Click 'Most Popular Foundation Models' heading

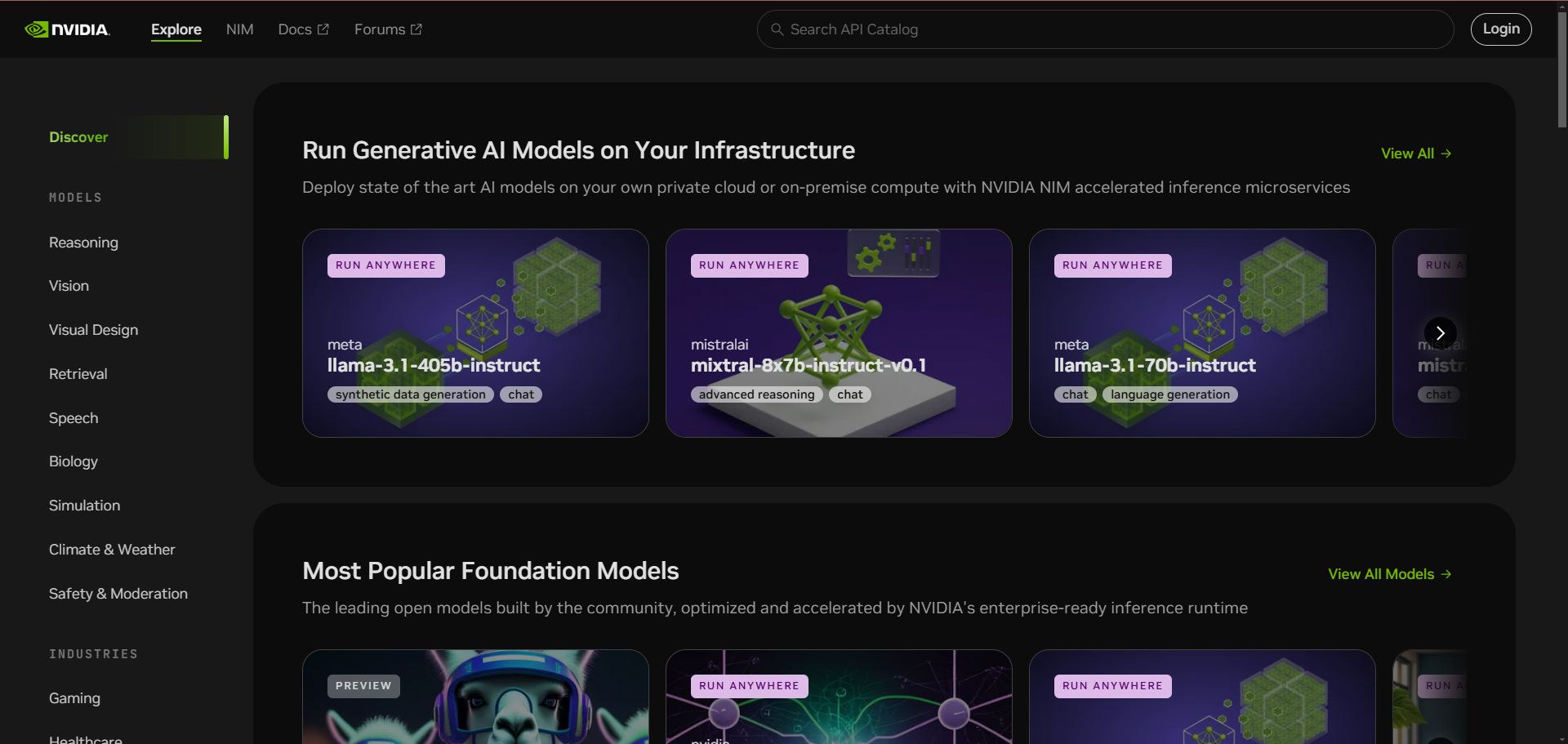pyautogui.click(x=491, y=571)
